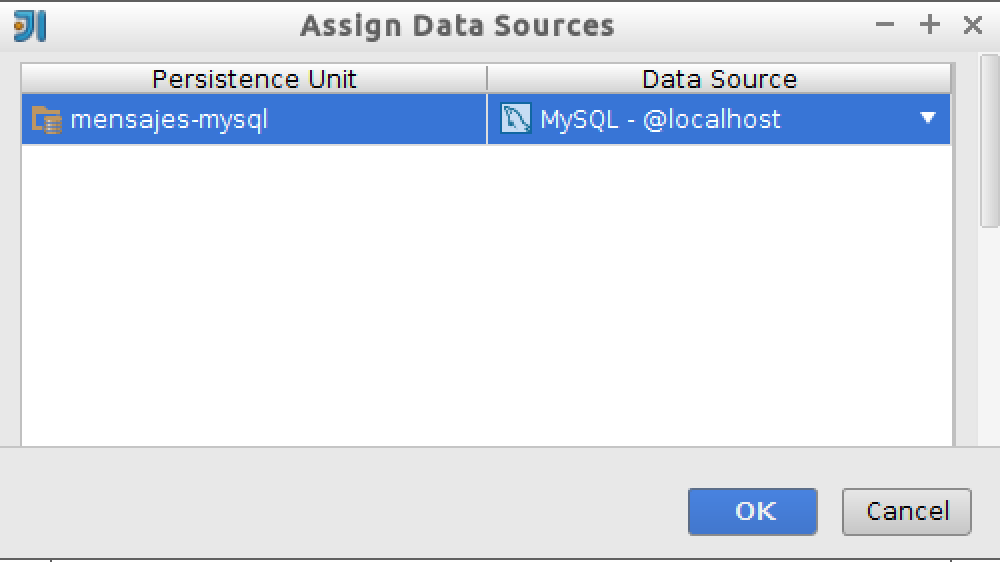This screenshot has height=562, width=1000.
Task: Select the mensajes-mysql persistence unit row
Action: (254, 119)
